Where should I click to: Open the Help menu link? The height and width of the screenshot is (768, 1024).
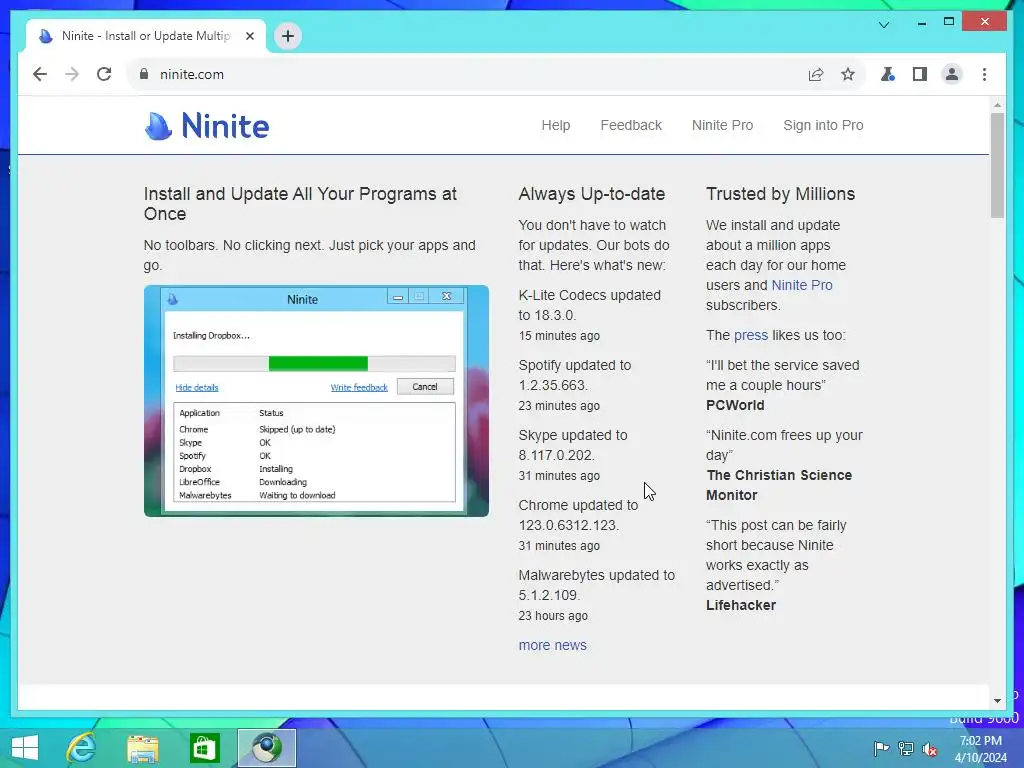tap(556, 125)
